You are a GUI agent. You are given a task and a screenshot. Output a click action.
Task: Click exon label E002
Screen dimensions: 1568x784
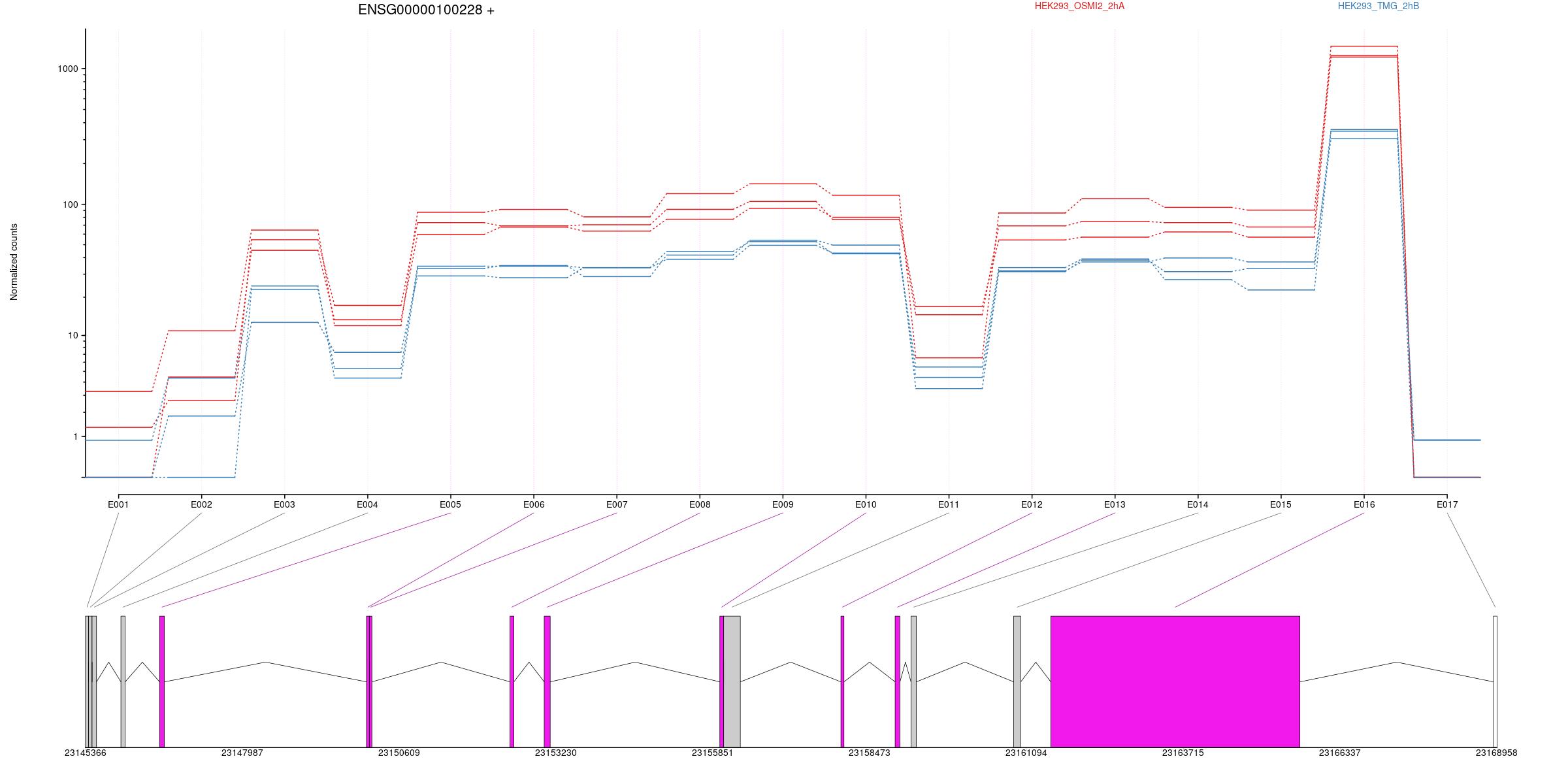pyautogui.click(x=201, y=504)
